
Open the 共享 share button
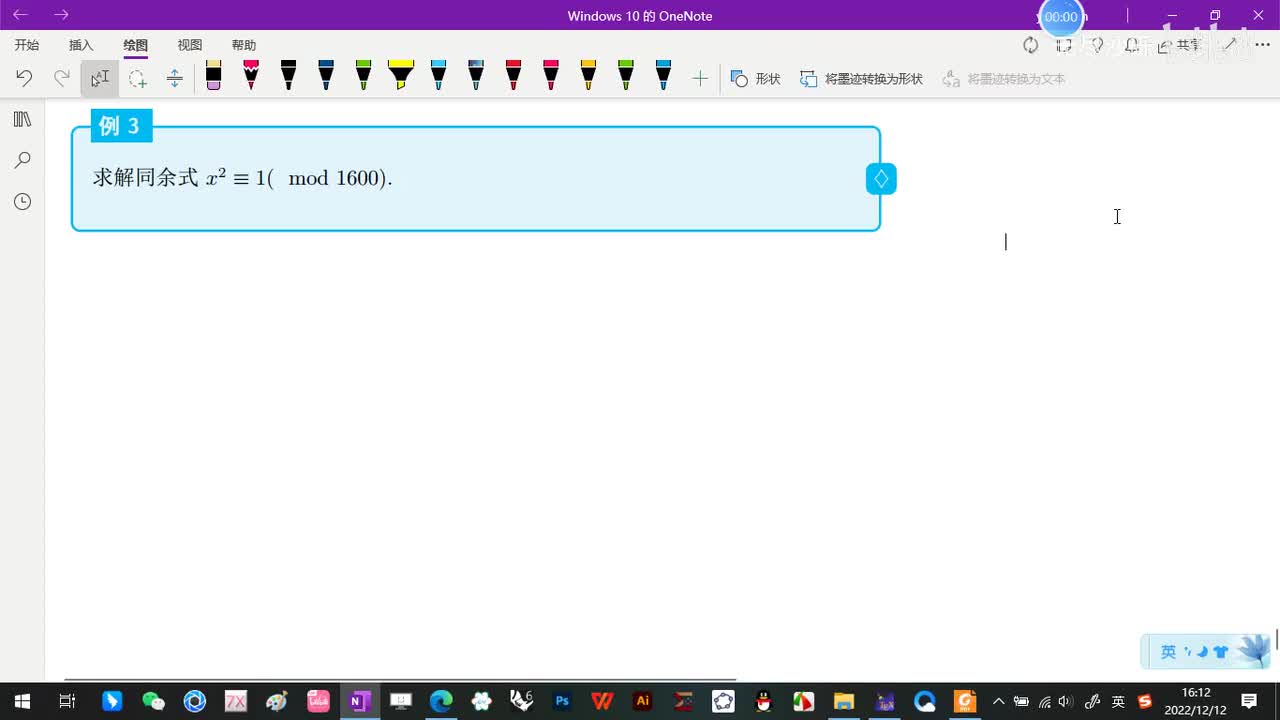point(1178,45)
